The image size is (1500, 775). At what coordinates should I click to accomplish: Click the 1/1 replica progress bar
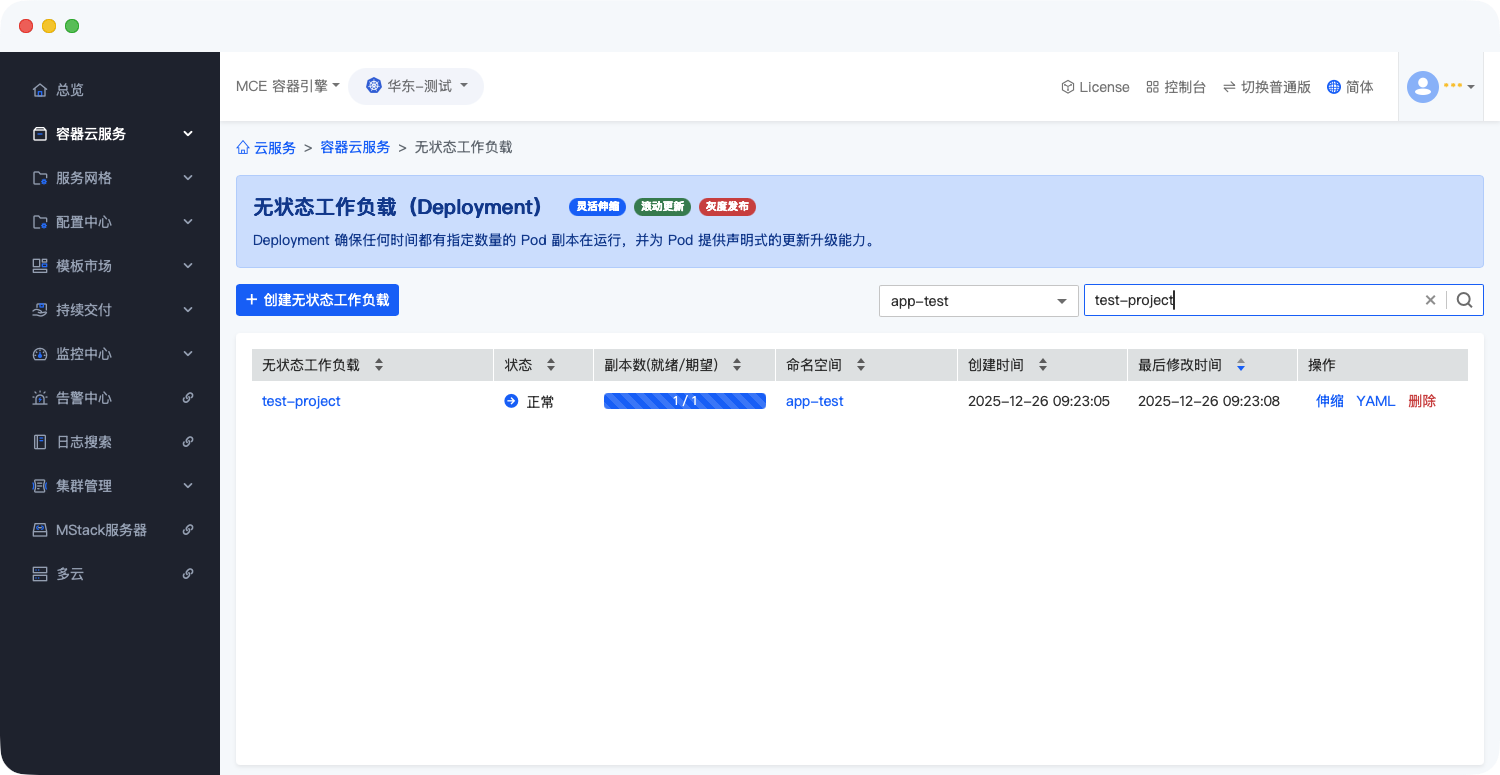(x=684, y=401)
